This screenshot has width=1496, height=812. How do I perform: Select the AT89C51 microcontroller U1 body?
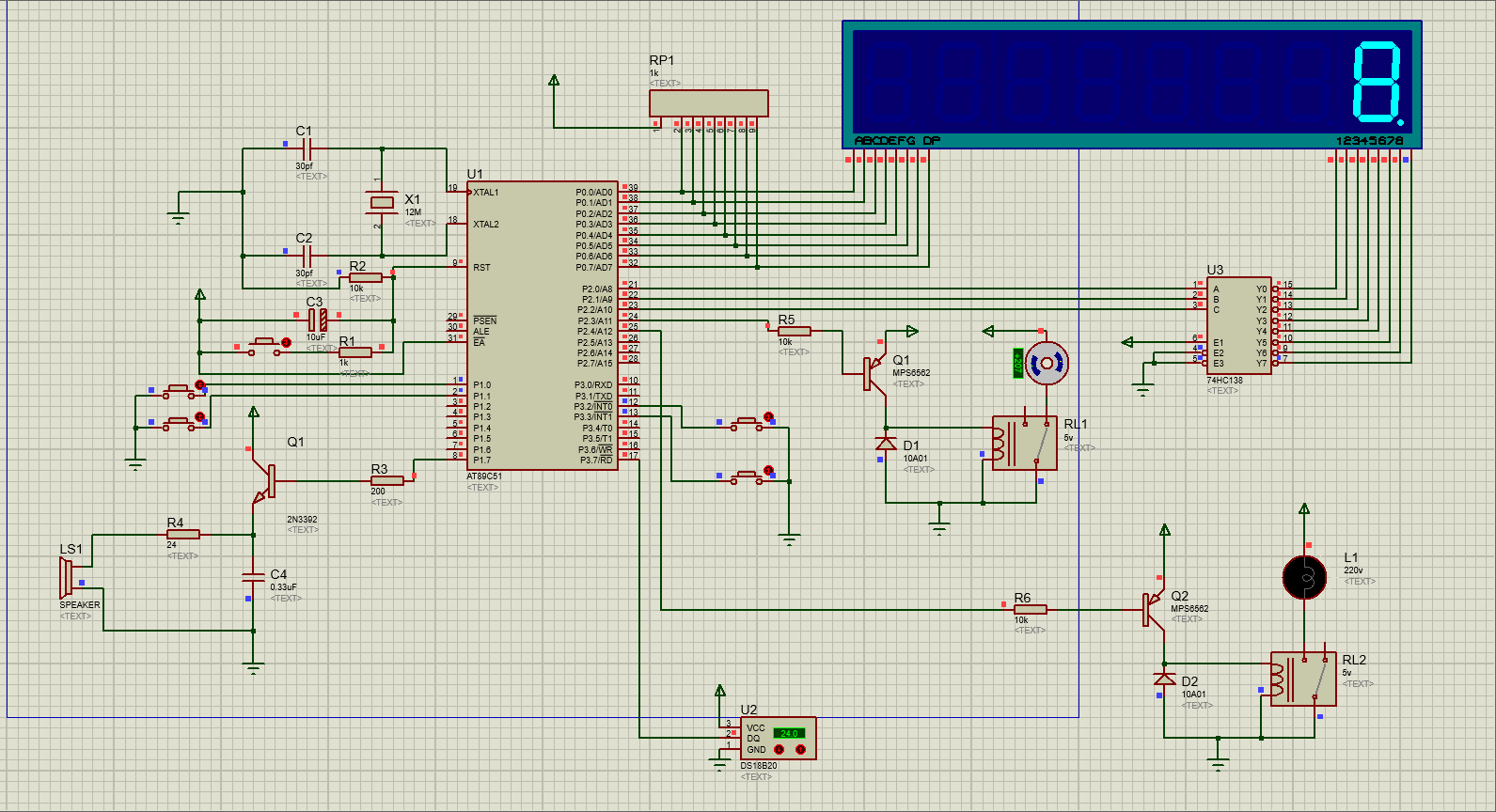[x=543, y=326]
